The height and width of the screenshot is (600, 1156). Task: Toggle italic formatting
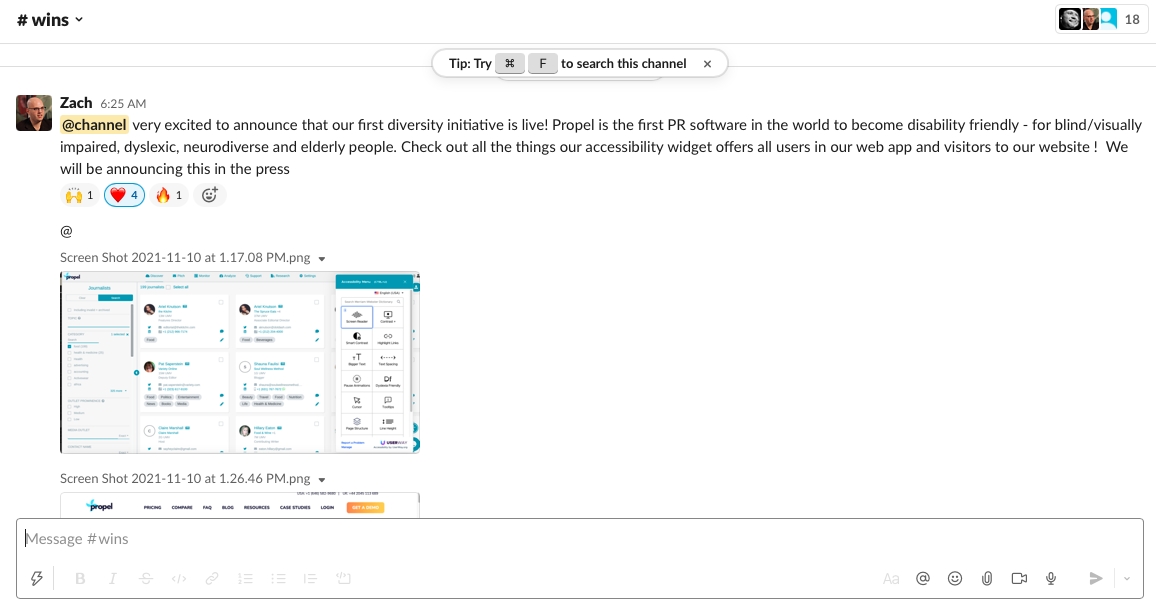(113, 579)
